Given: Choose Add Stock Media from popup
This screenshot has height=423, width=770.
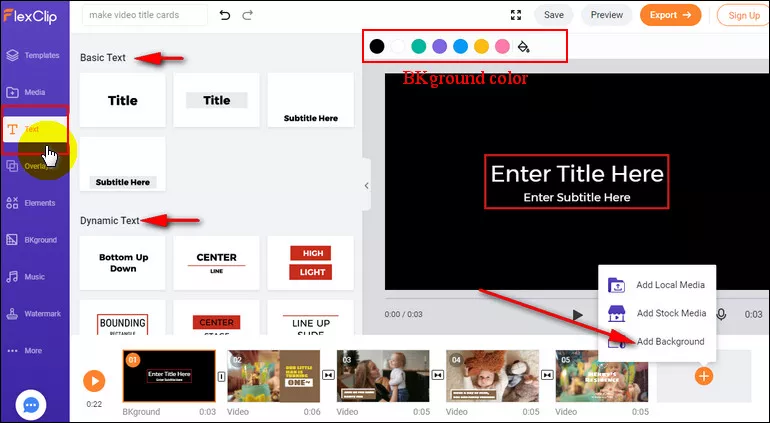Looking at the screenshot, I should pos(657,313).
